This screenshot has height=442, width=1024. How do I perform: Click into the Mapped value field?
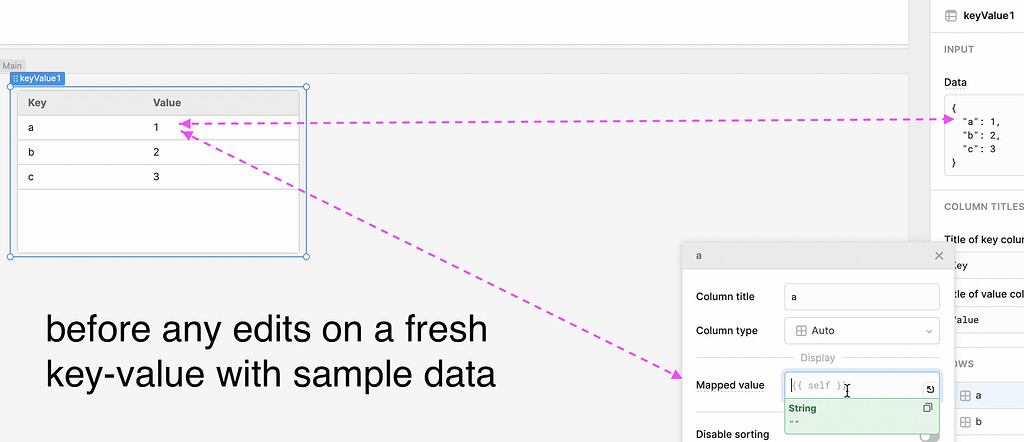pyautogui.click(x=850, y=386)
